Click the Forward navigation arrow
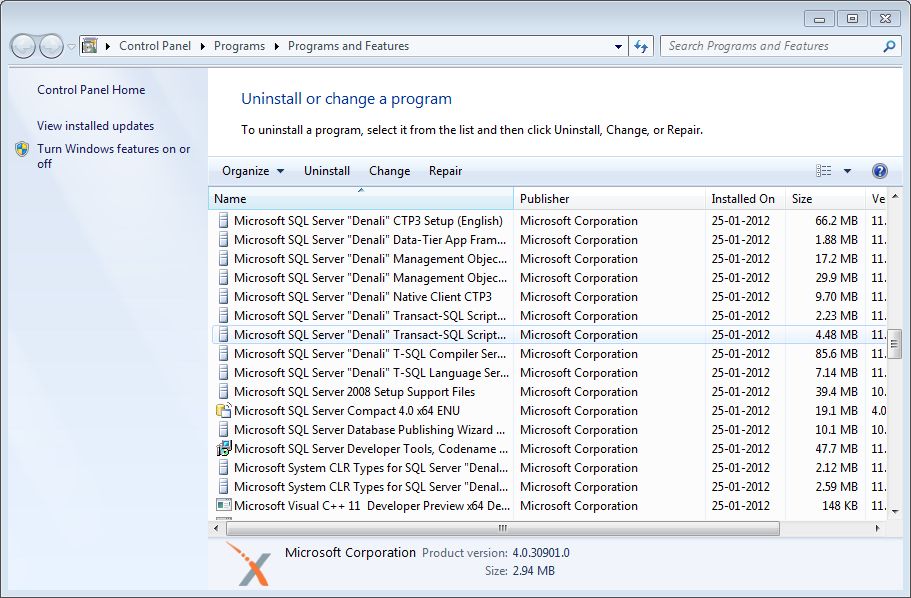The image size is (911, 598). [x=51, y=46]
